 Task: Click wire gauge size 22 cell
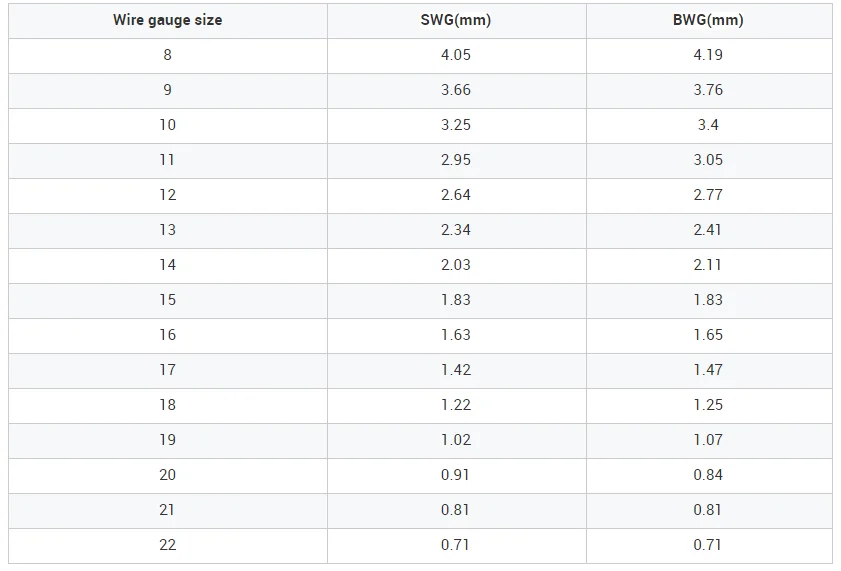coord(167,545)
